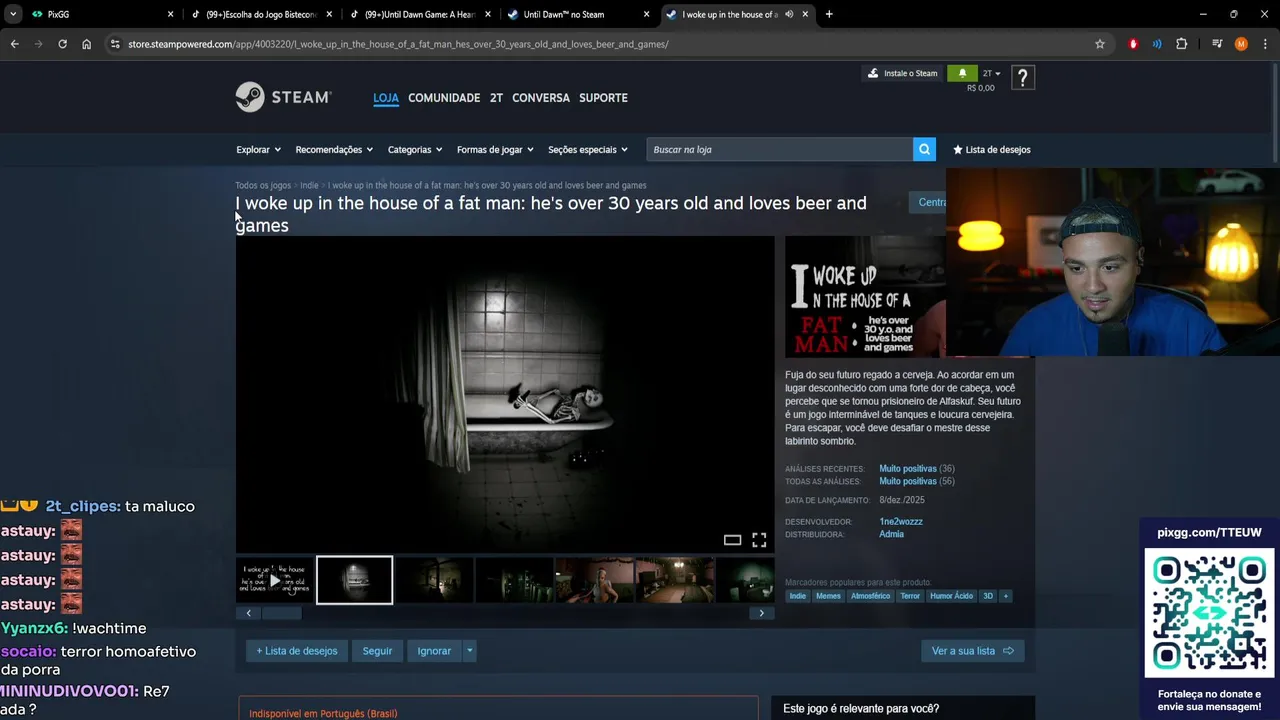Open the Ignorar options dropdown arrow

(469, 651)
